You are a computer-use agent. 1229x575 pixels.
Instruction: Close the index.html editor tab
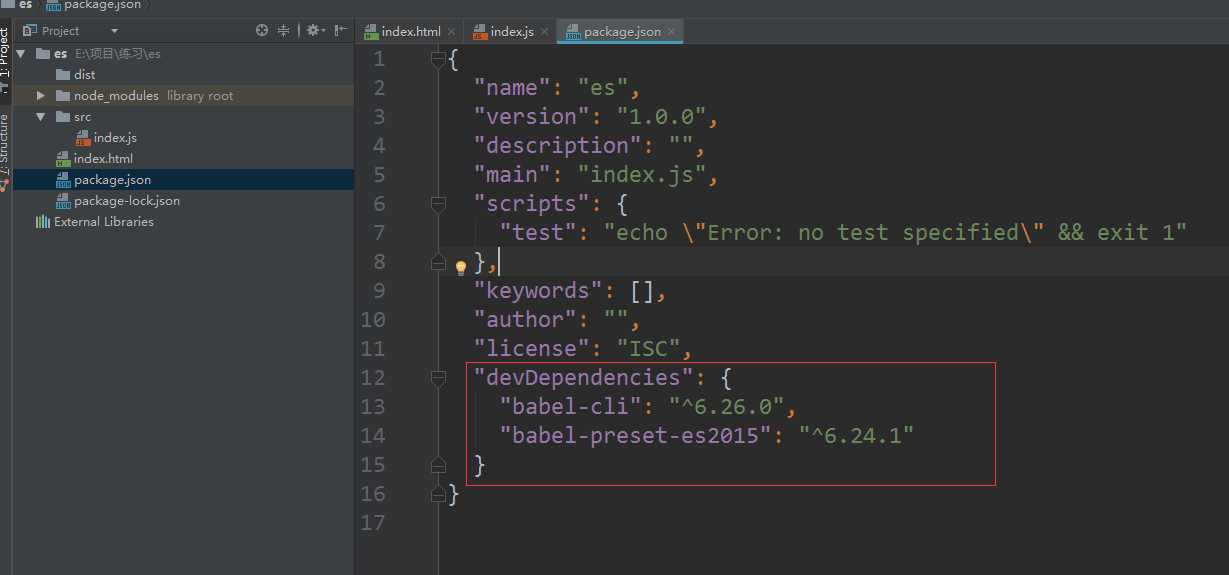click(451, 32)
